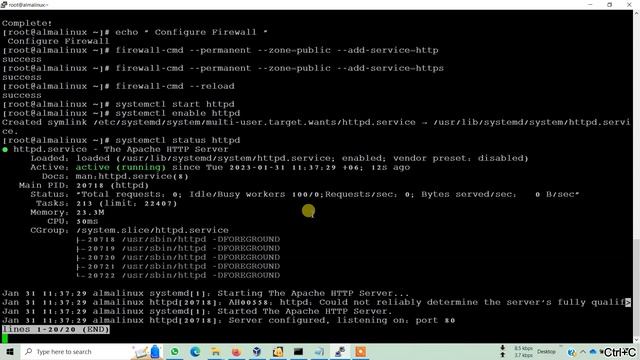Click the 'systemctl status httpd' command text
The image size is (640, 360).
178,140
